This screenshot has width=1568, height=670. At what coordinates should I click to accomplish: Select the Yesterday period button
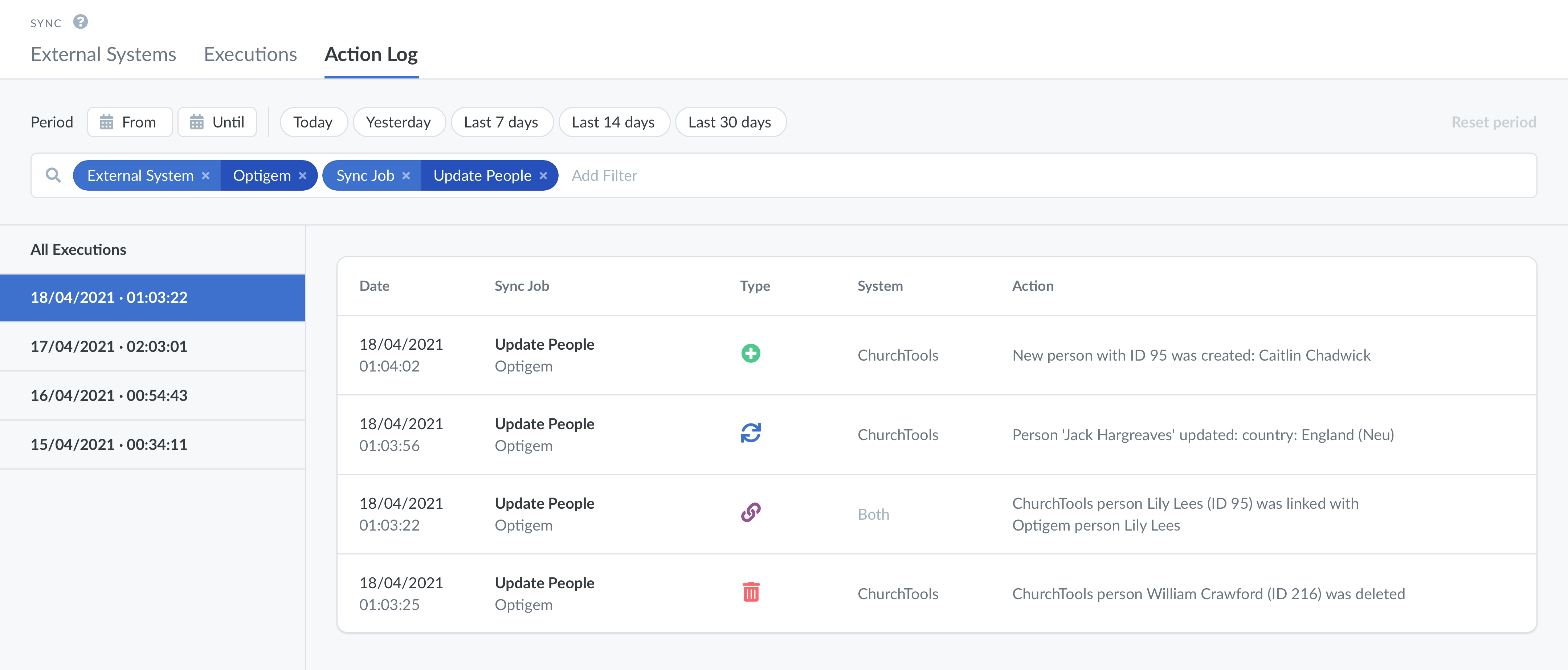click(x=399, y=122)
